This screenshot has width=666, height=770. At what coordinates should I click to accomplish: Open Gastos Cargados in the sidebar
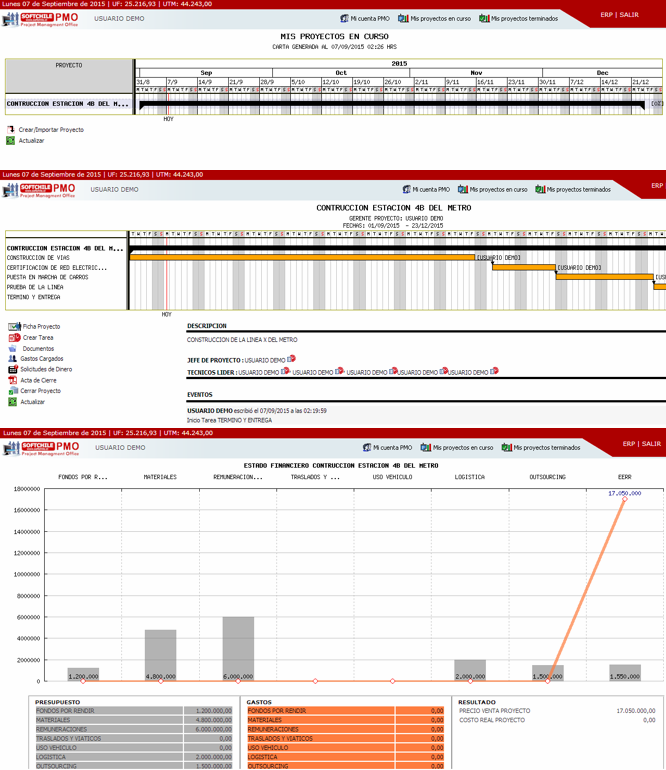(x=14, y=359)
